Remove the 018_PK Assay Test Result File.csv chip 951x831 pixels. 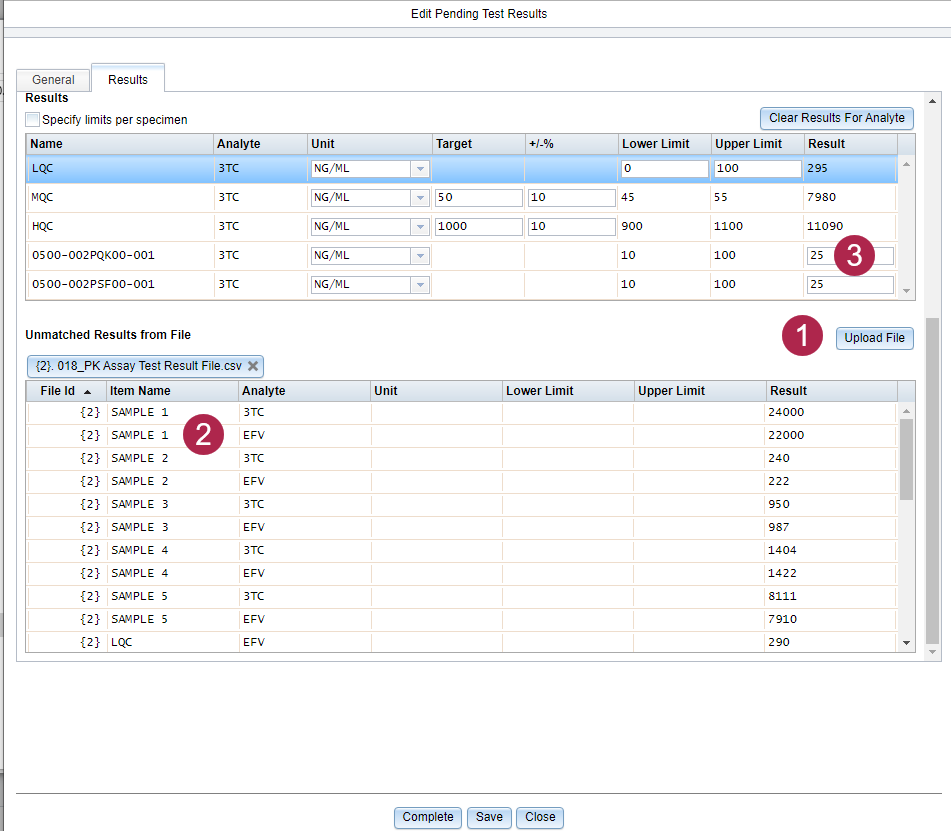pos(253,366)
